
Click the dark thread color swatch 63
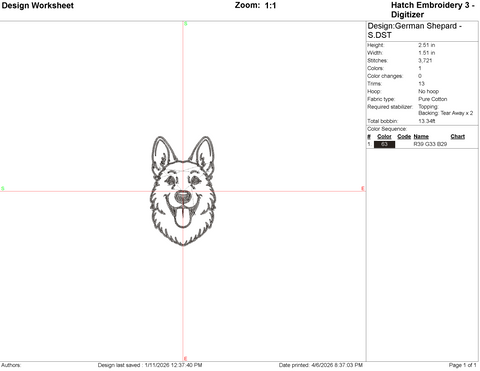tap(384, 144)
